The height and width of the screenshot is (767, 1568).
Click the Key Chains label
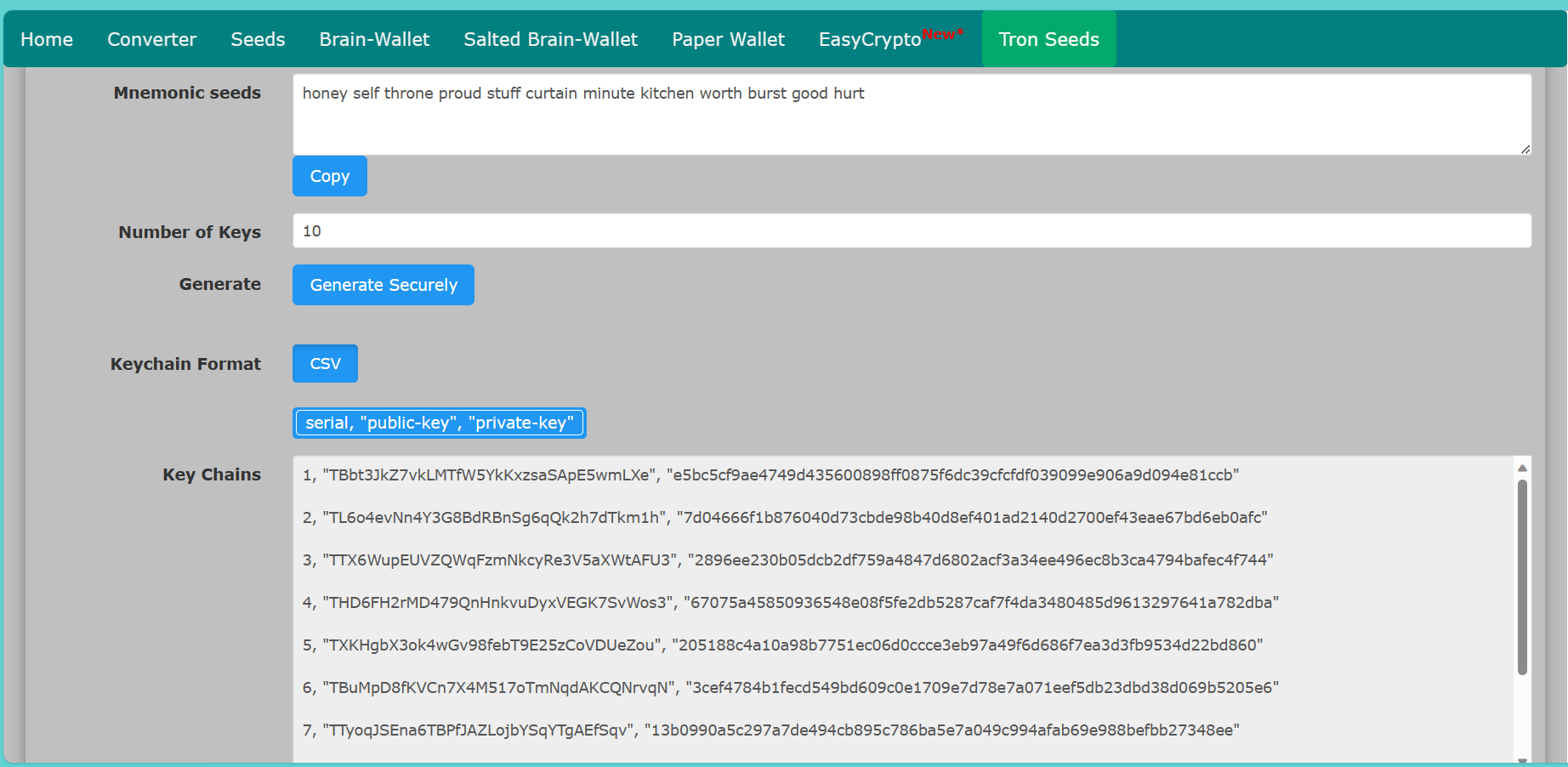click(x=212, y=474)
